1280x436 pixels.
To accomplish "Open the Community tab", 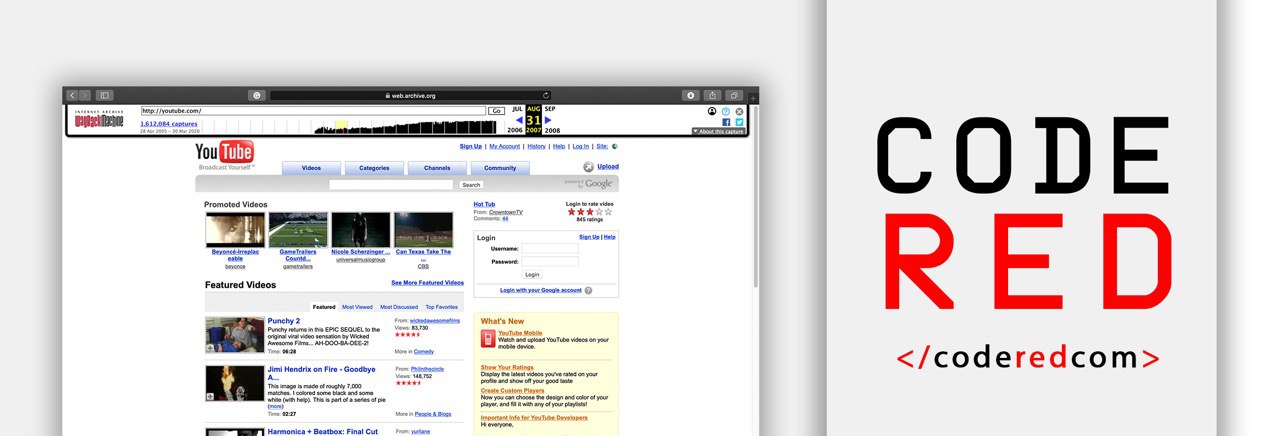I will (x=500, y=168).
